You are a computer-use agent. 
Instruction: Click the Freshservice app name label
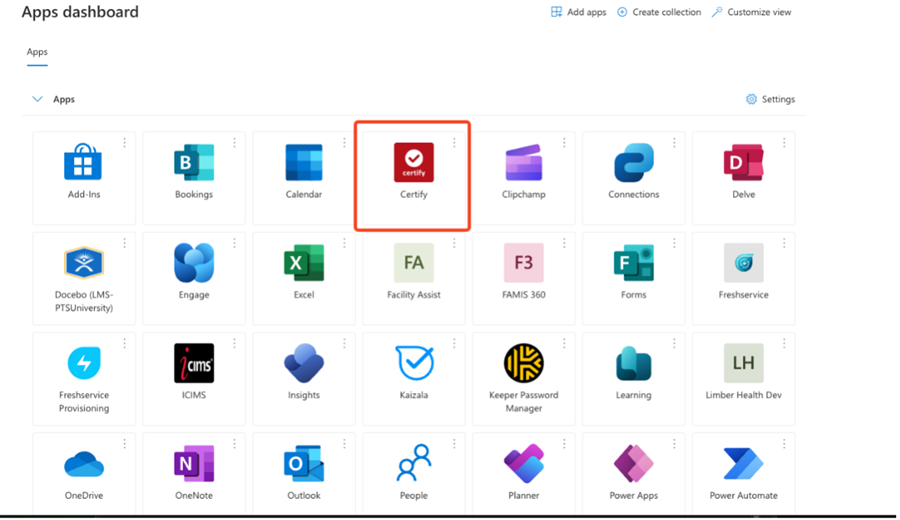pyautogui.click(x=743, y=294)
